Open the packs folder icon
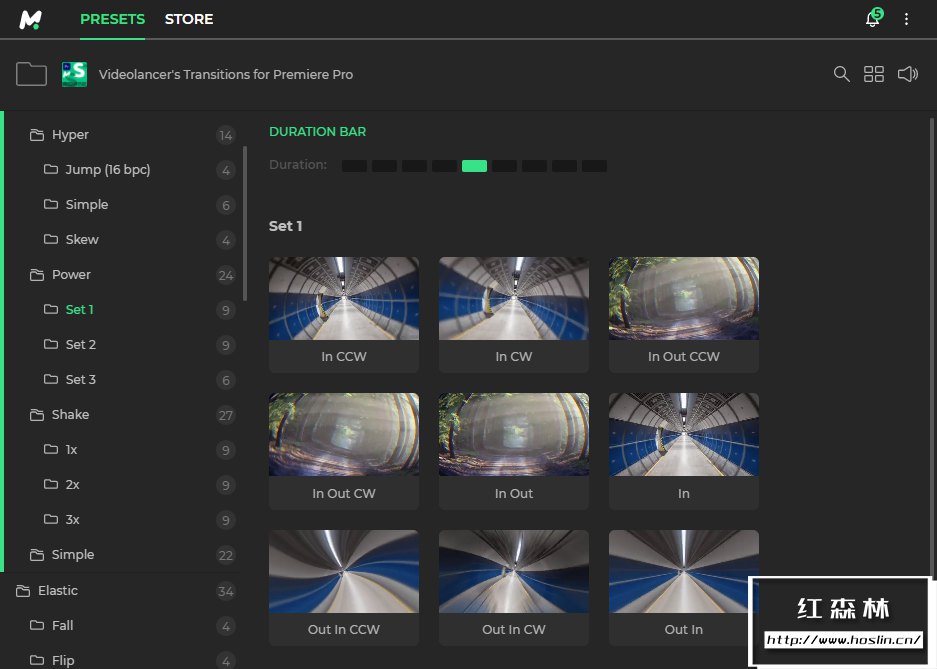 tap(31, 74)
